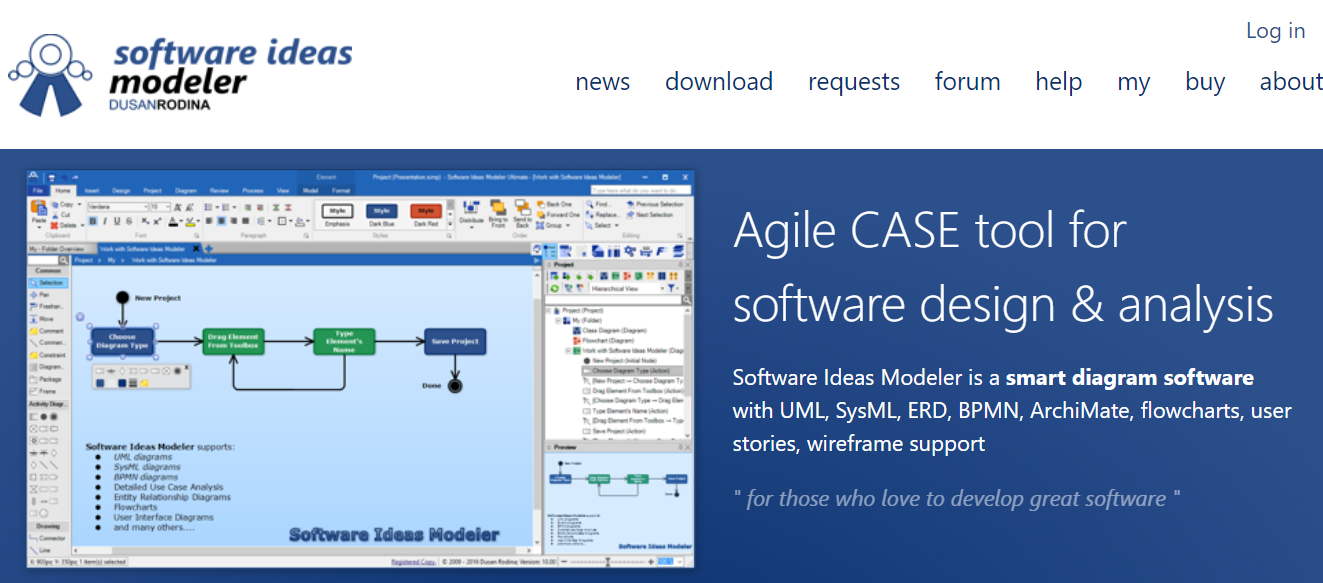Screen dimensions: 1323x583
Task: Click the Log in link
Action: click(1275, 31)
